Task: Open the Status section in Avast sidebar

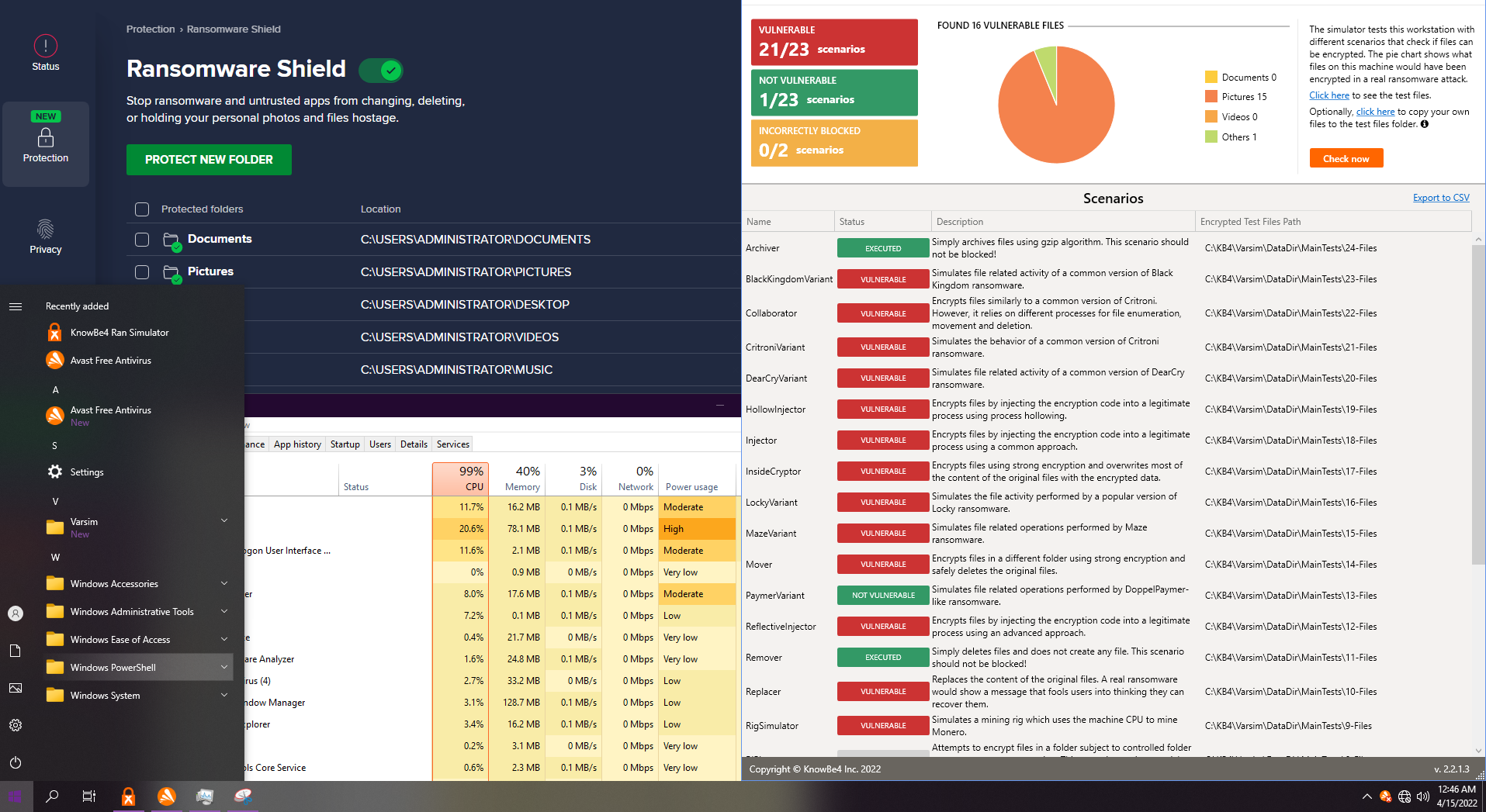Action: coord(46,53)
